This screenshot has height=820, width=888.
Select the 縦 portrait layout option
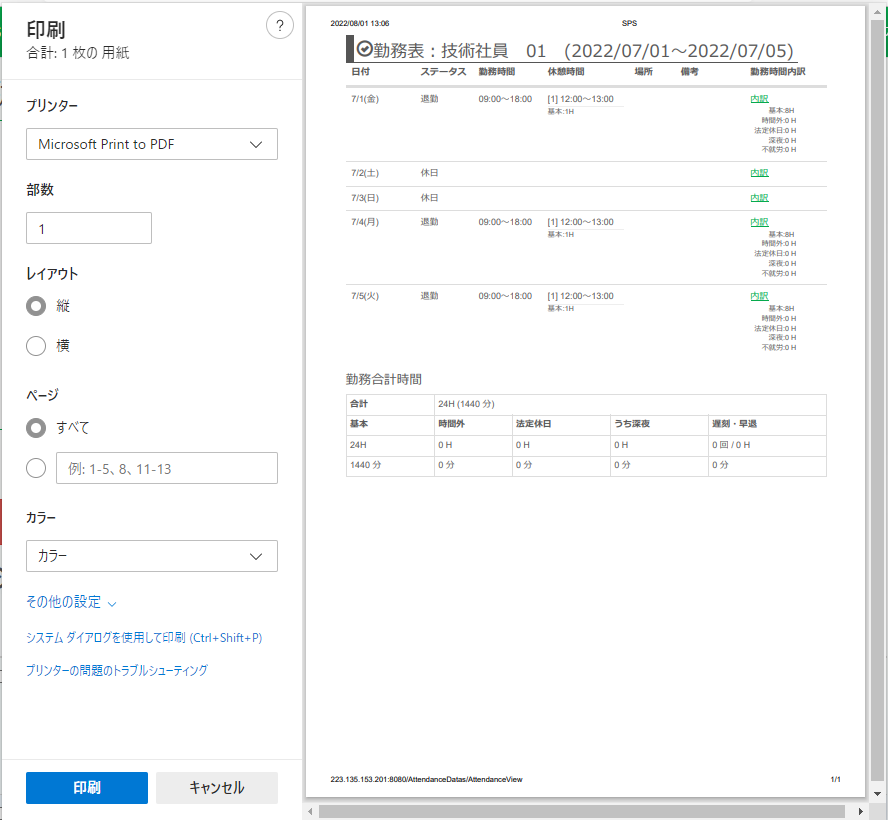pos(36,306)
